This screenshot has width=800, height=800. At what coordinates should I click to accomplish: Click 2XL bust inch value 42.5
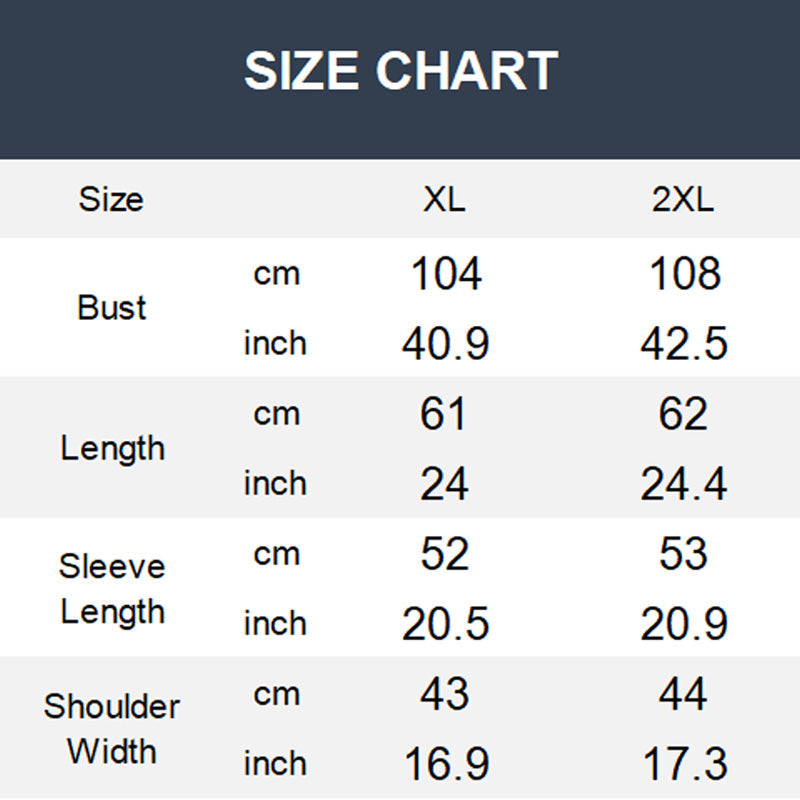click(x=684, y=344)
